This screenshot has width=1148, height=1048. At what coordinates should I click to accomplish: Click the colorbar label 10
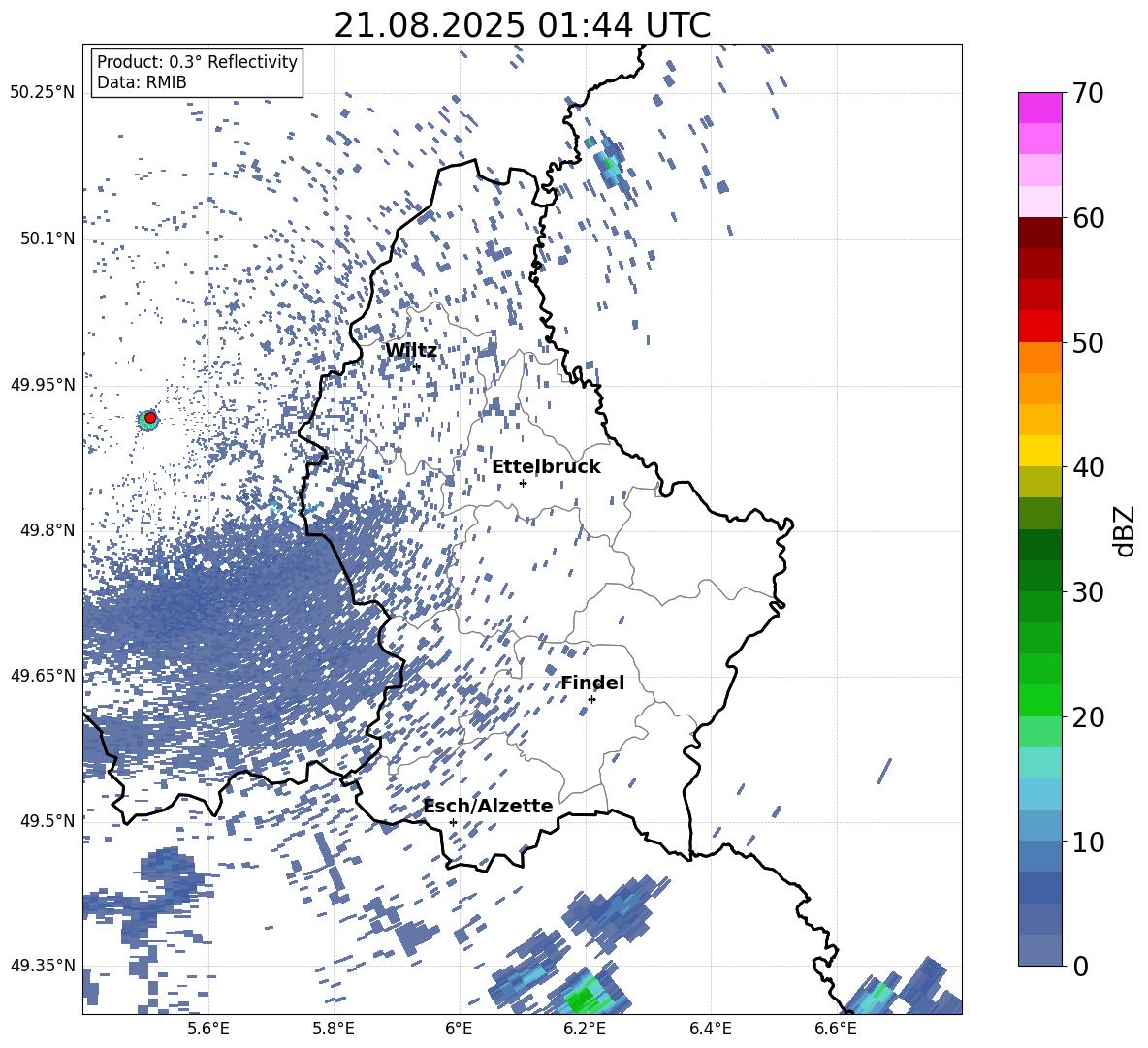click(x=1087, y=842)
